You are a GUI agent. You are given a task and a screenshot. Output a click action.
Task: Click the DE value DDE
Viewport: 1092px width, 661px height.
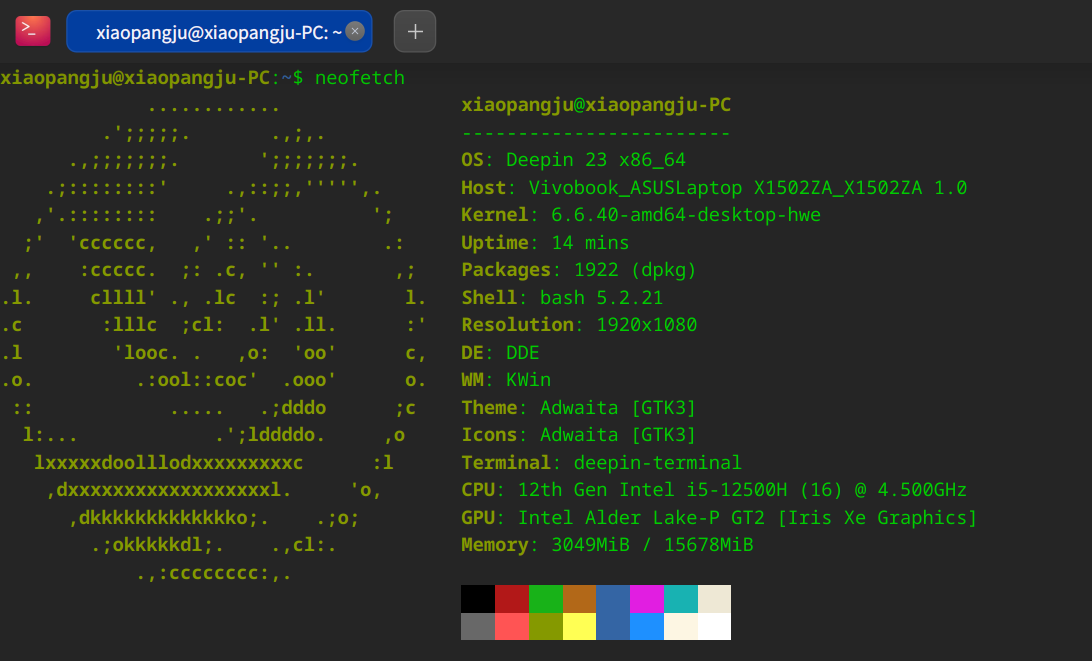coord(522,353)
